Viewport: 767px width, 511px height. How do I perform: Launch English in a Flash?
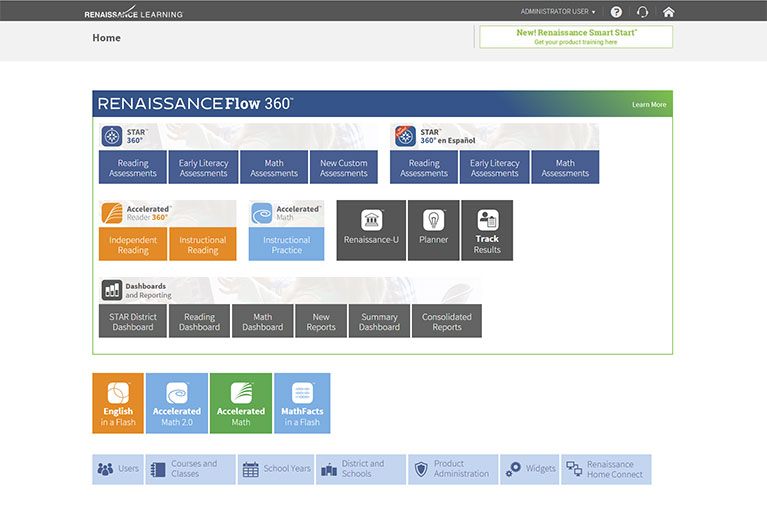click(118, 403)
